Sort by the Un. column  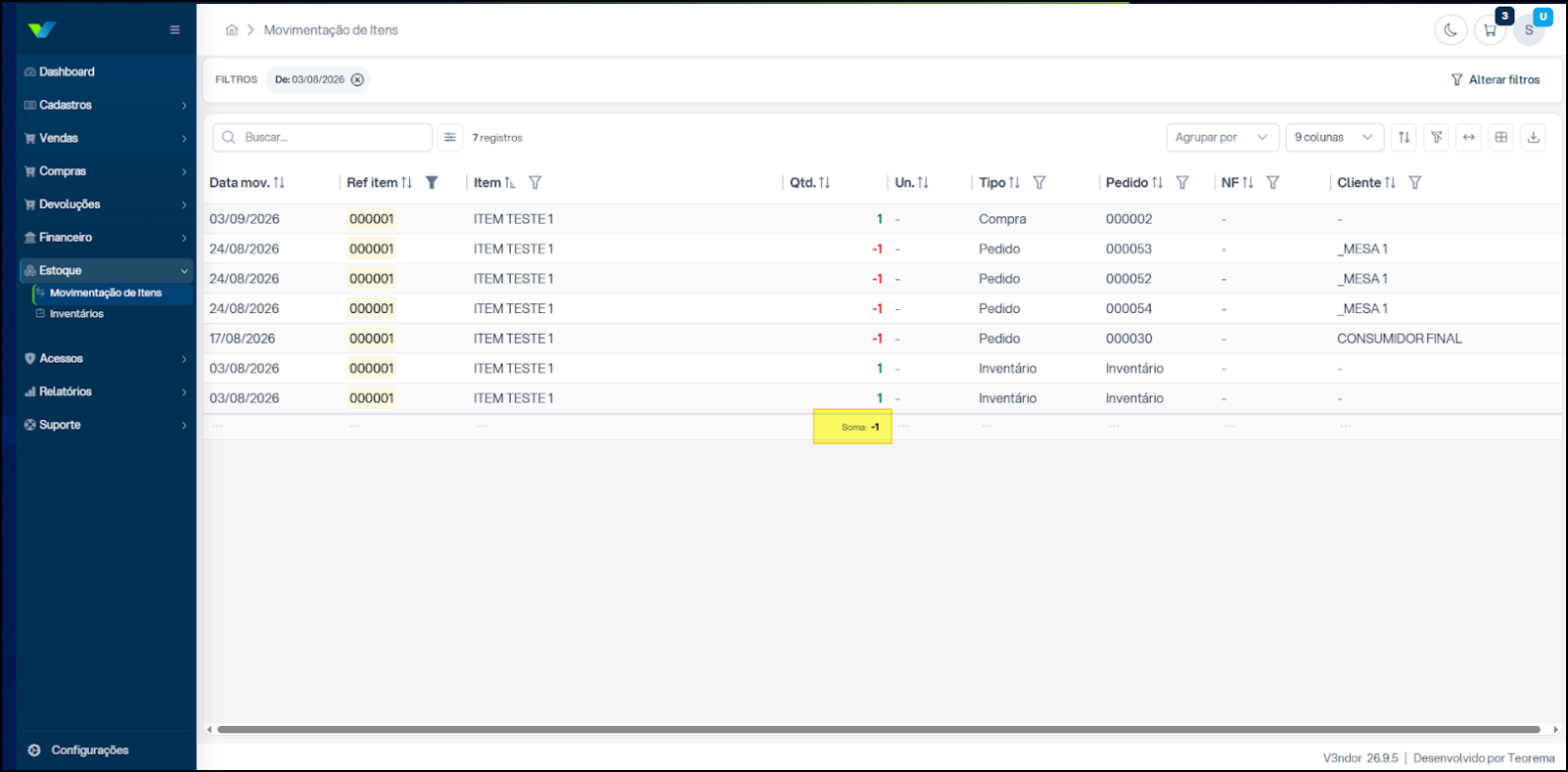click(x=923, y=183)
